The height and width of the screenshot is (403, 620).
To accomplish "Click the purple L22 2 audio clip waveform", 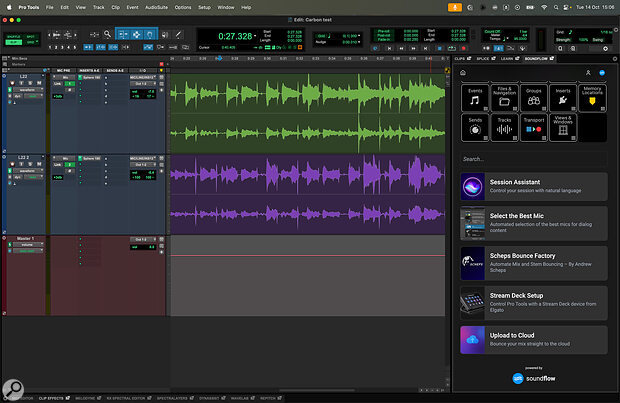I will click(x=308, y=195).
